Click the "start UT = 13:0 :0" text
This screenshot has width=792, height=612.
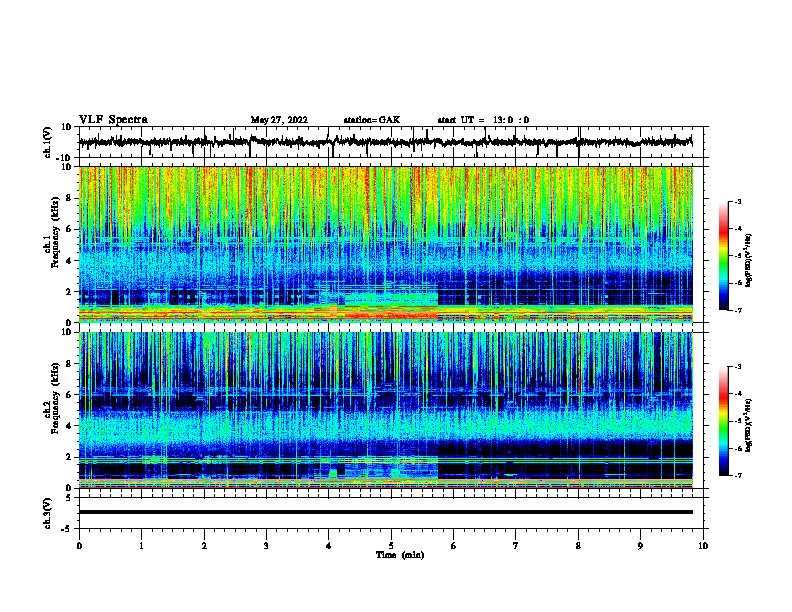tap(483, 120)
